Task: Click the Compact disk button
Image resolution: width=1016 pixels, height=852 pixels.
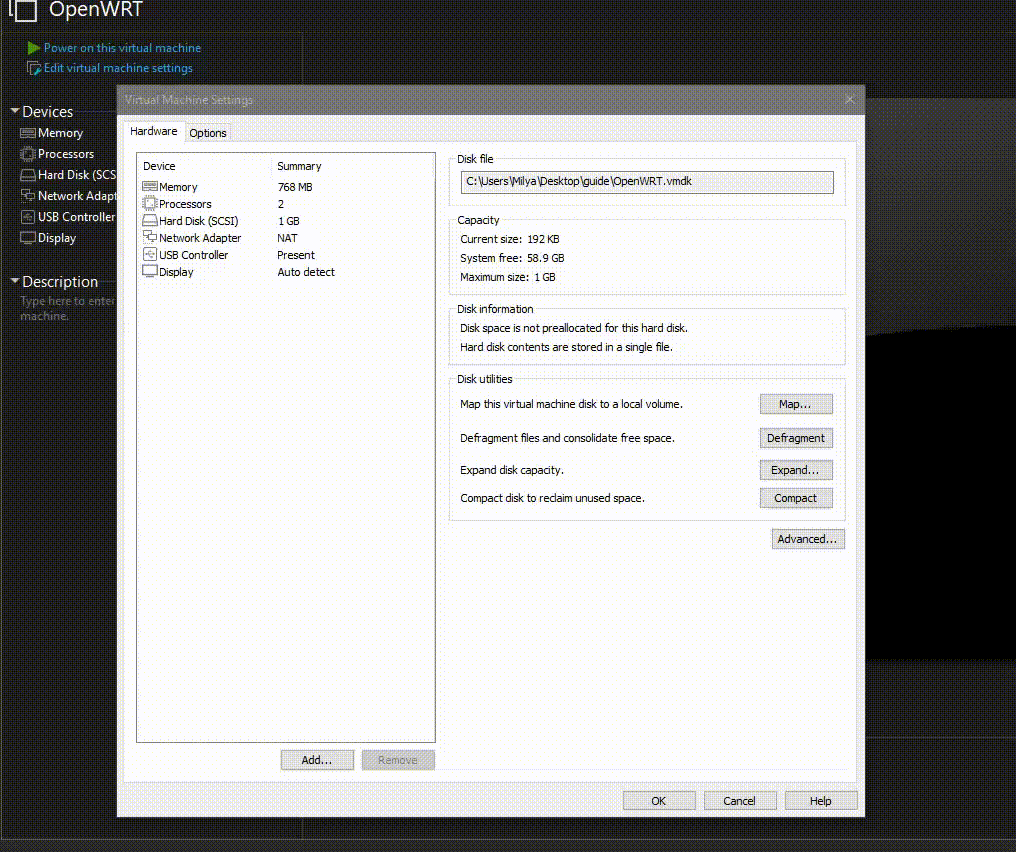Action: click(796, 498)
